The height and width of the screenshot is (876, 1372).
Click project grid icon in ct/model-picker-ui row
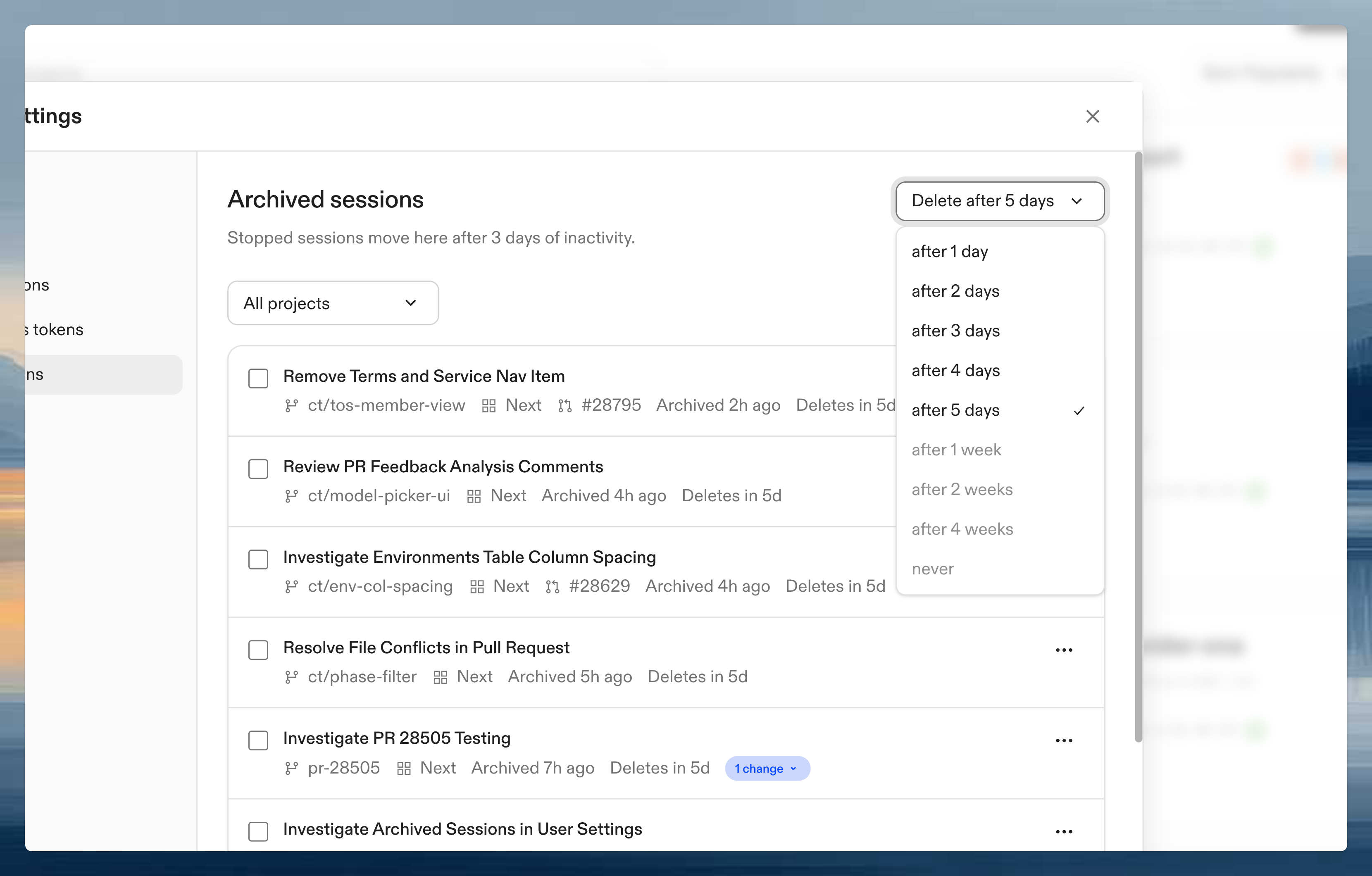[x=474, y=497]
